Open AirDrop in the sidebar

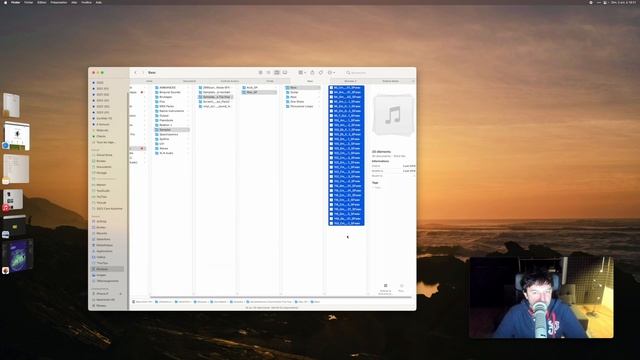tap(101, 221)
